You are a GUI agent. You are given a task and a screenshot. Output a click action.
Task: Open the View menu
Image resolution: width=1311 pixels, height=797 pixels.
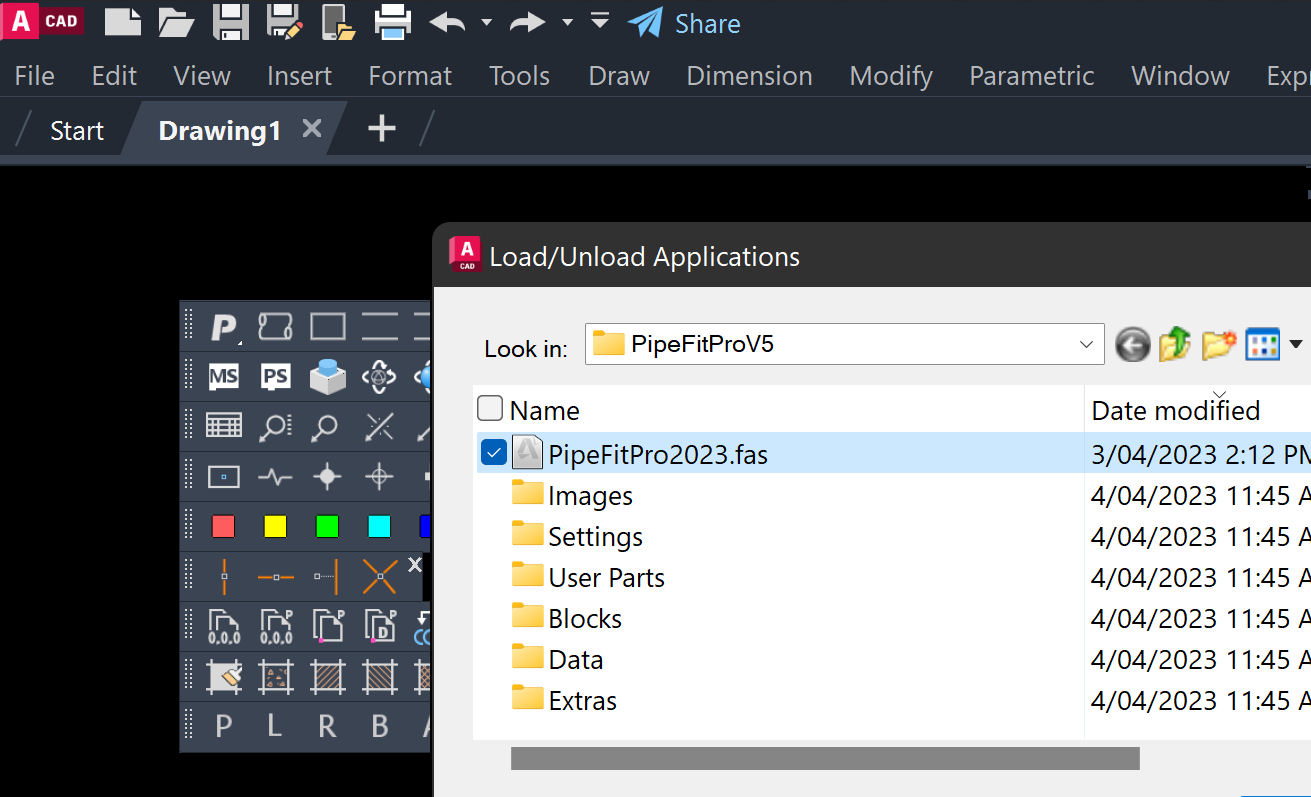pos(202,76)
